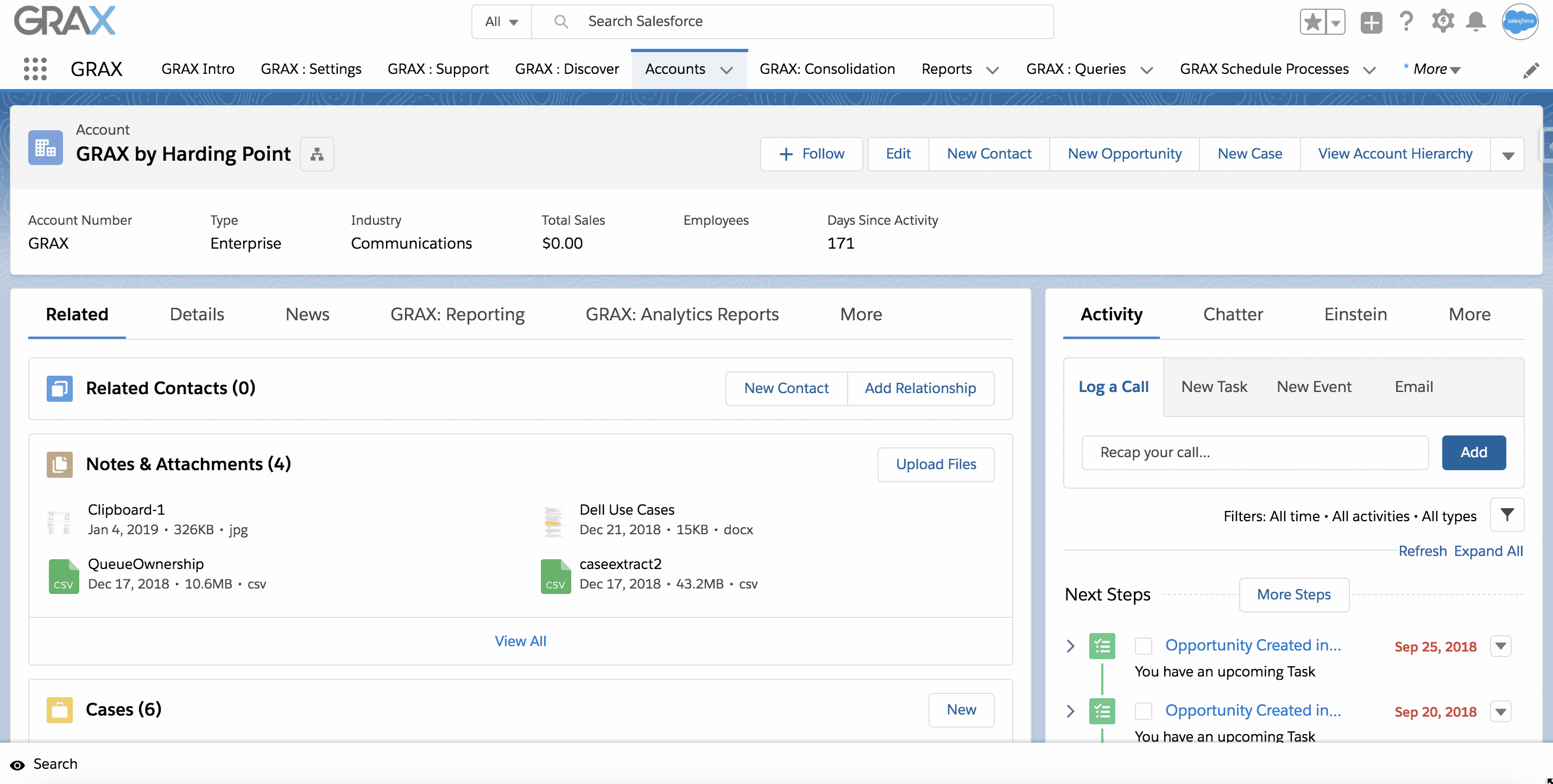Click Add Relationship button
Screen dimensions: 1553x784
(x=920, y=389)
